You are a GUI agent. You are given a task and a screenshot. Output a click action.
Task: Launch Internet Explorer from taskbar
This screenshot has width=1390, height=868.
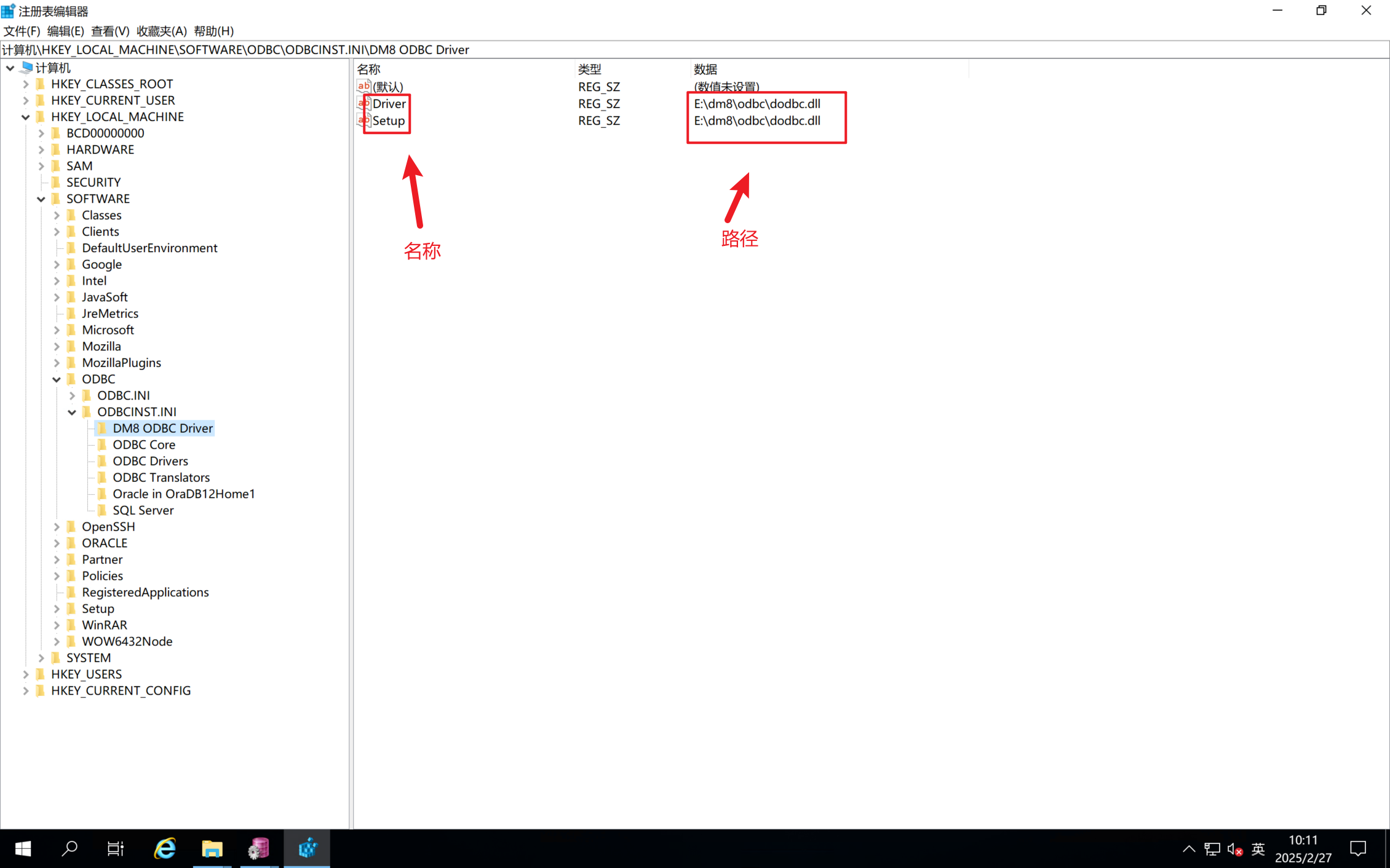165,849
